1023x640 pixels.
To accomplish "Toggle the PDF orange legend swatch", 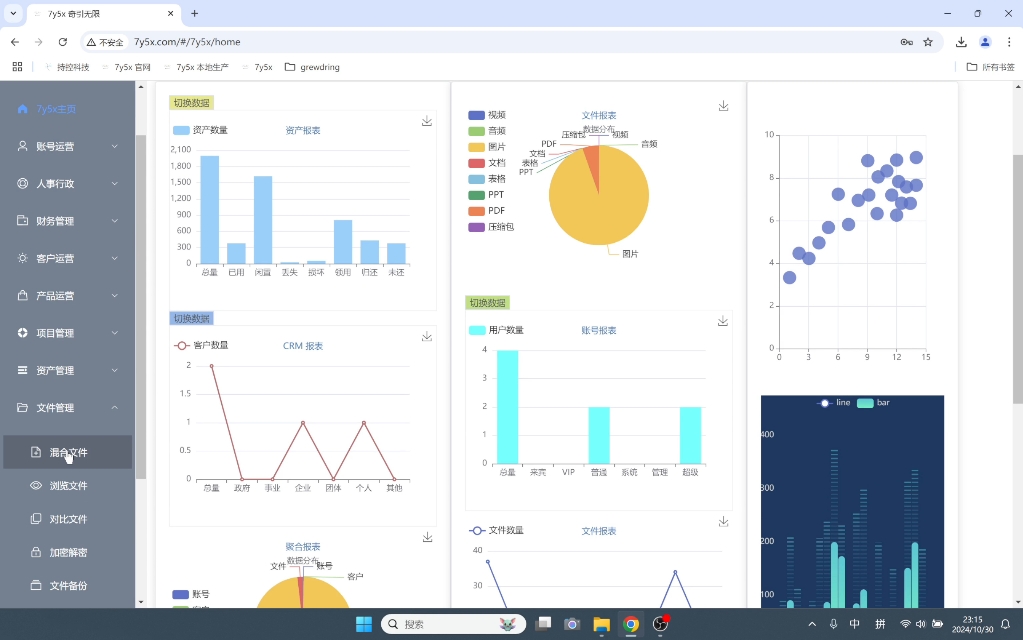I will 477,211.
